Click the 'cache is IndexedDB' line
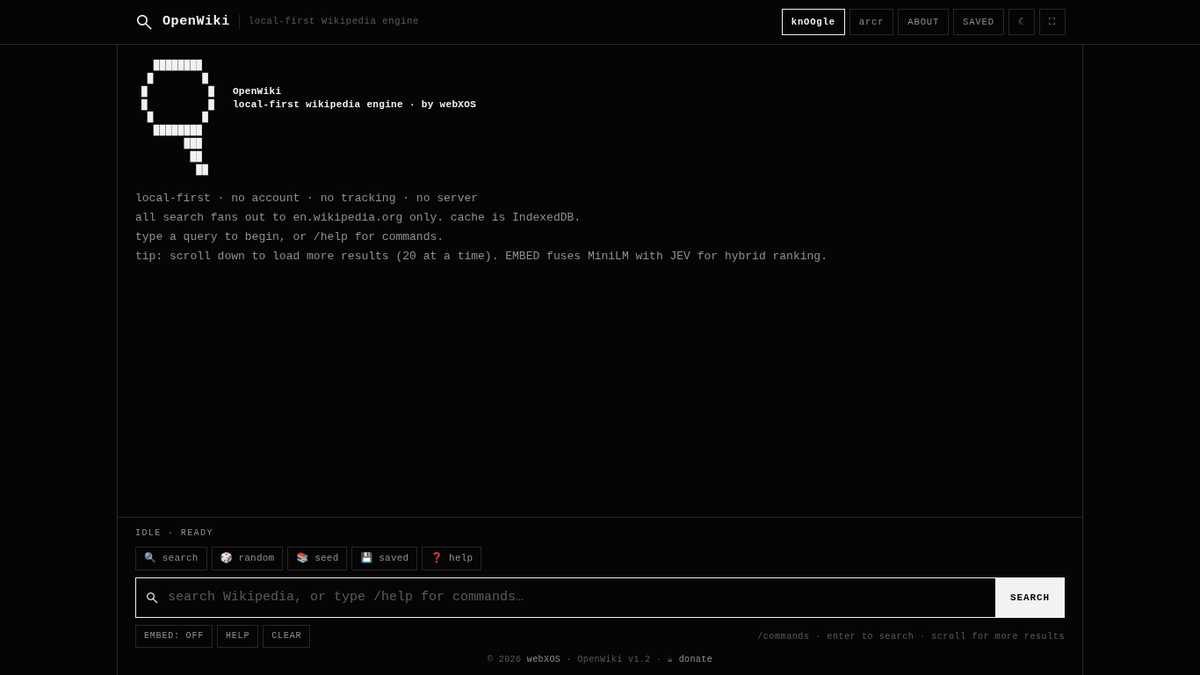 click(x=358, y=217)
